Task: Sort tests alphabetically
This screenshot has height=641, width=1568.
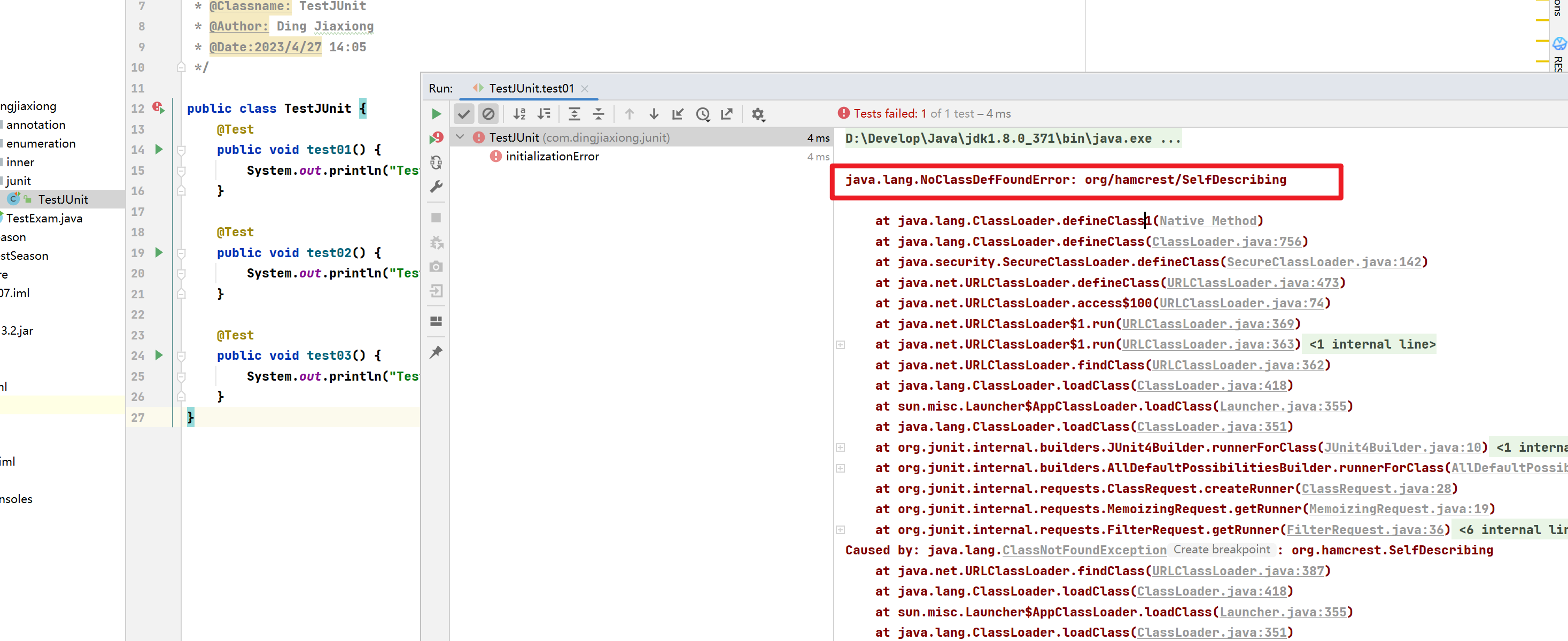Action: coord(519,114)
